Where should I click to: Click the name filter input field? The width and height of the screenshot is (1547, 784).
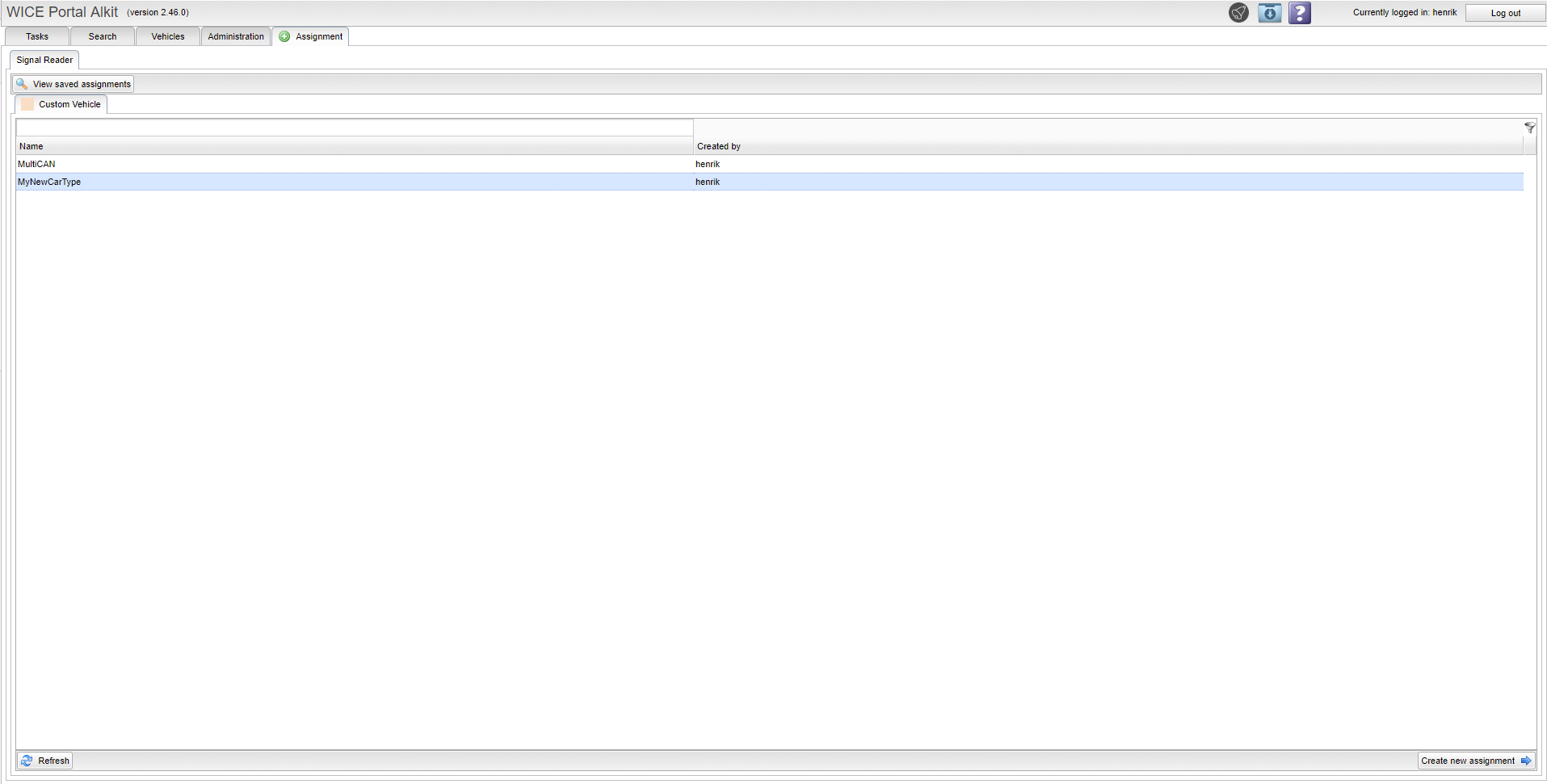(354, 128)
